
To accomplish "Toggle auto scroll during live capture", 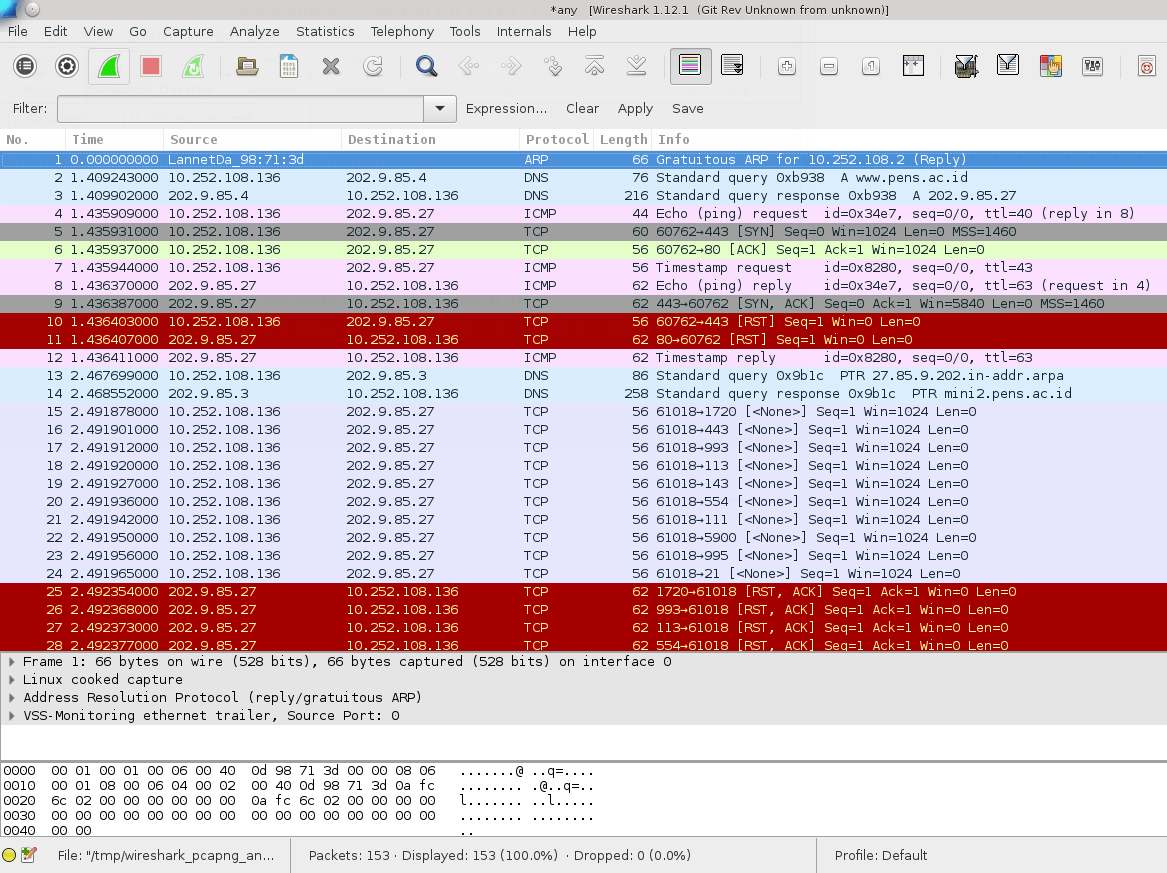I will [732, 66].
